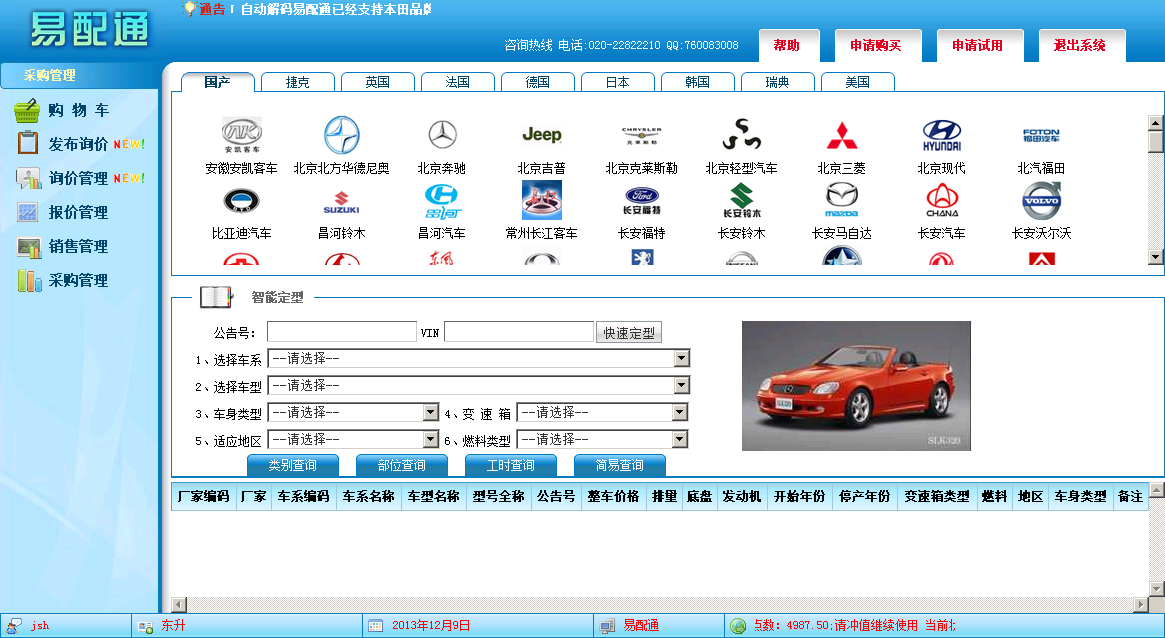
Task: Open the 瑞典 tab
Action: (x=778, y=82)
